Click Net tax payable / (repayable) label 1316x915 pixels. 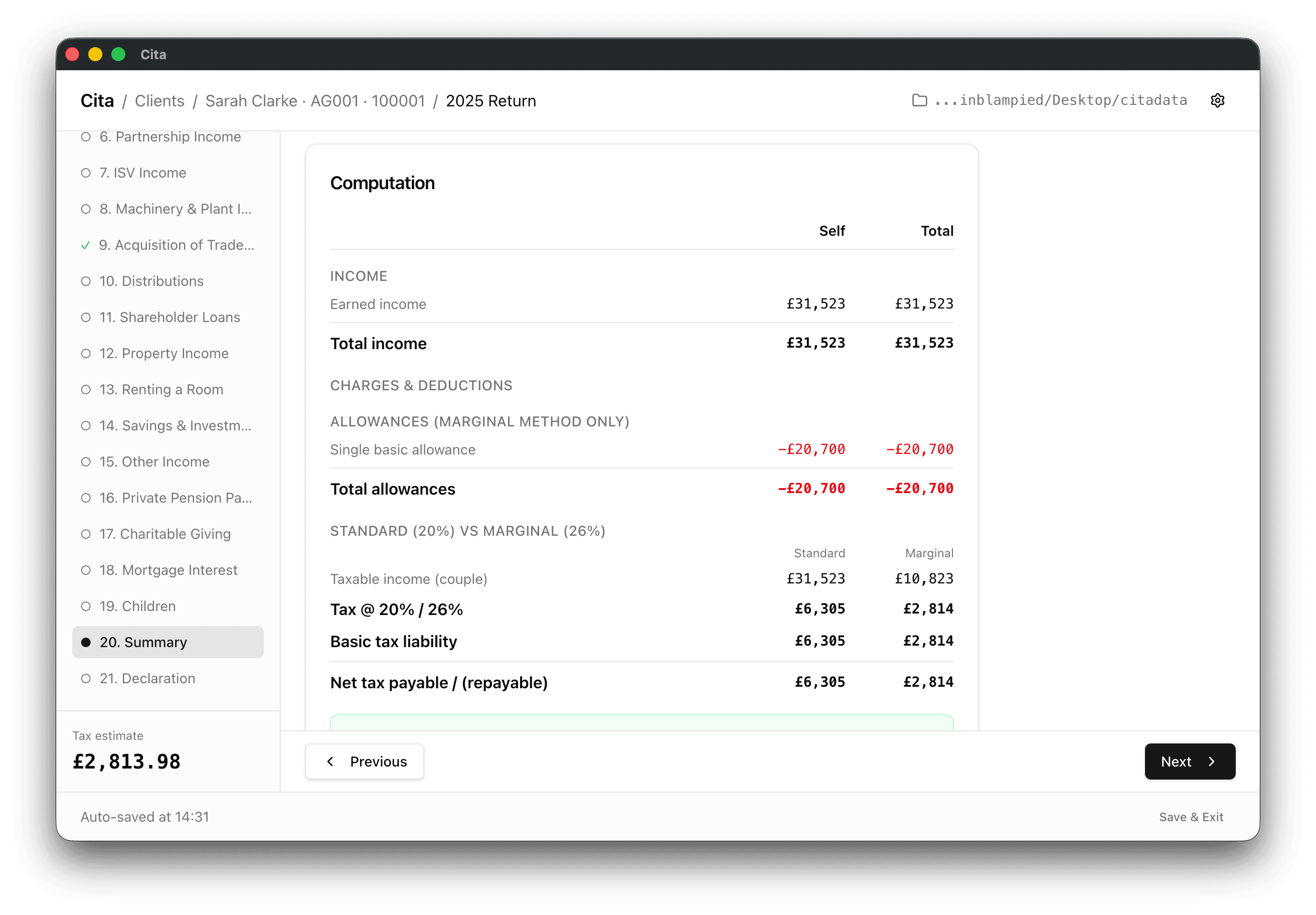point(439,683)
